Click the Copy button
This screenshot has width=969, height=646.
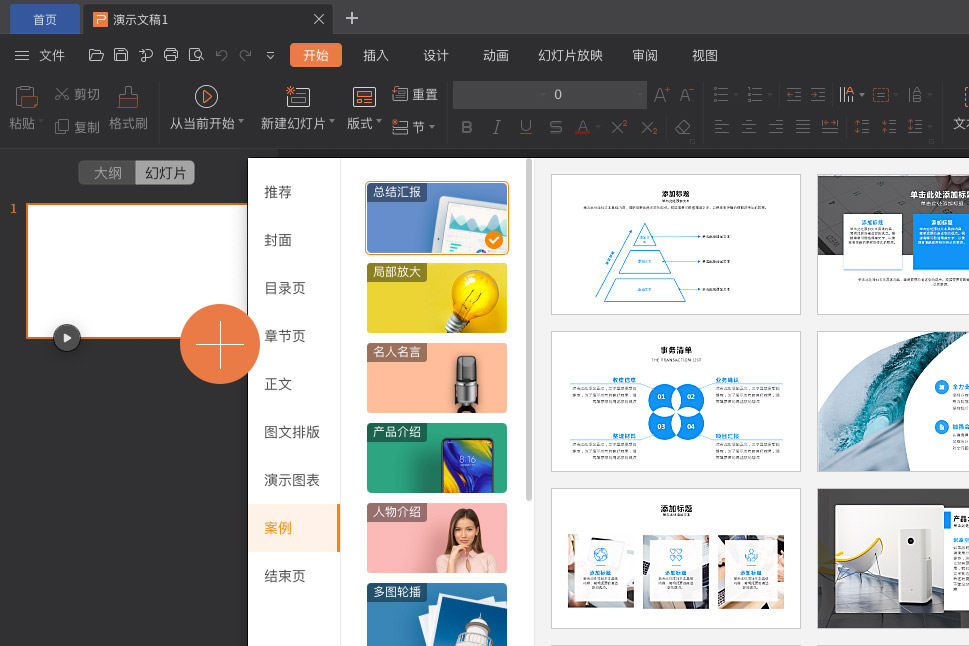point(77,127)
